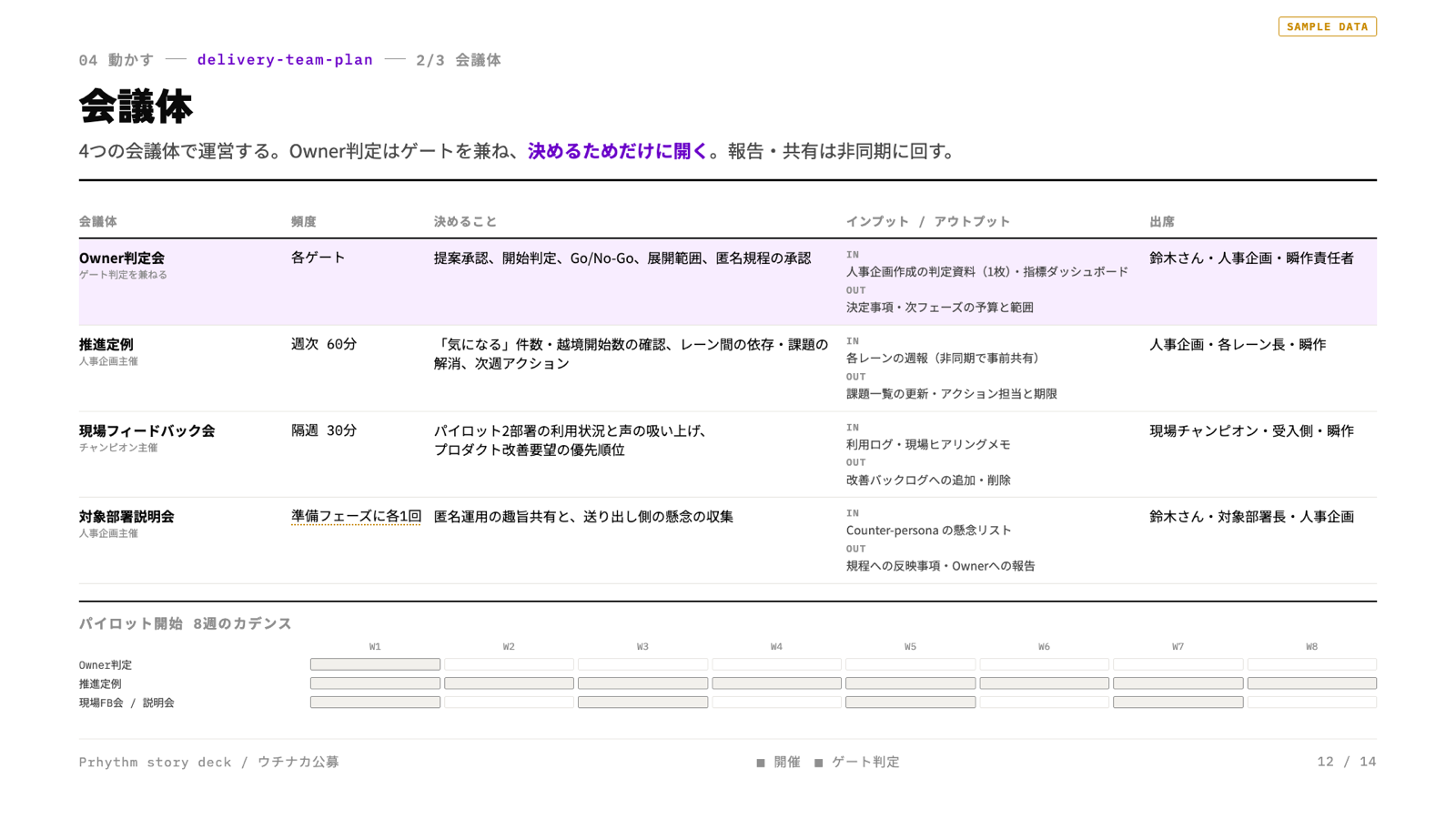1456x819 pixels.
Task: Select the Owner判定会 row title
Action: tap(122, 258)
